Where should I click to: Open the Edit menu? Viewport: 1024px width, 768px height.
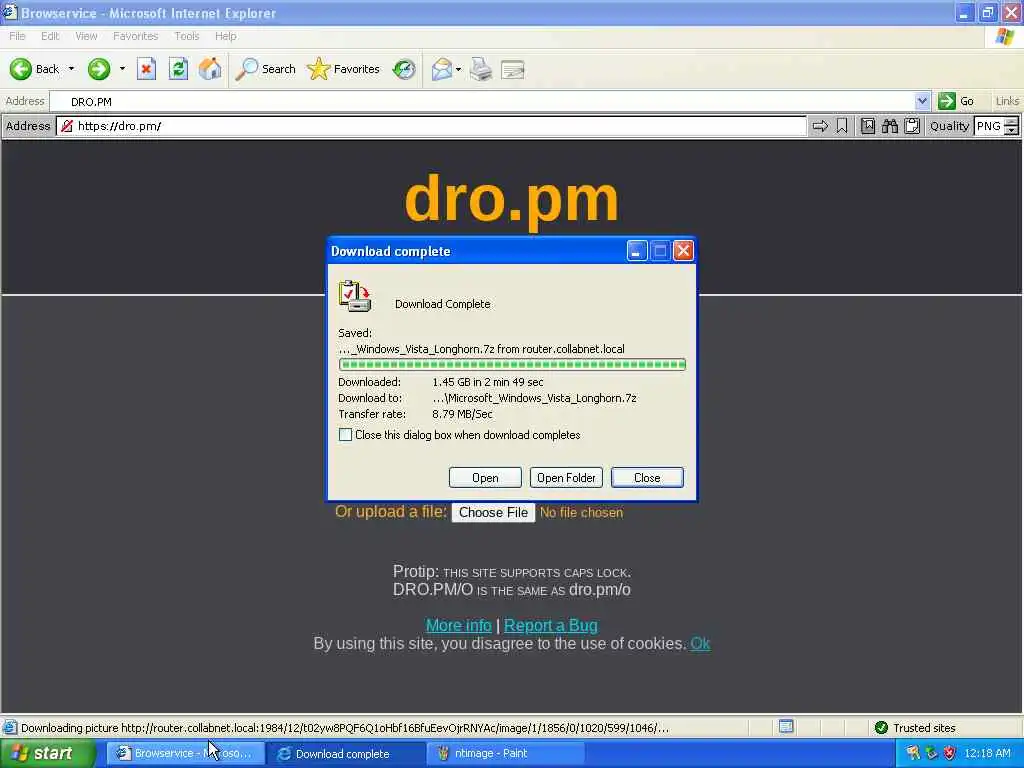[x=50, y=36]
